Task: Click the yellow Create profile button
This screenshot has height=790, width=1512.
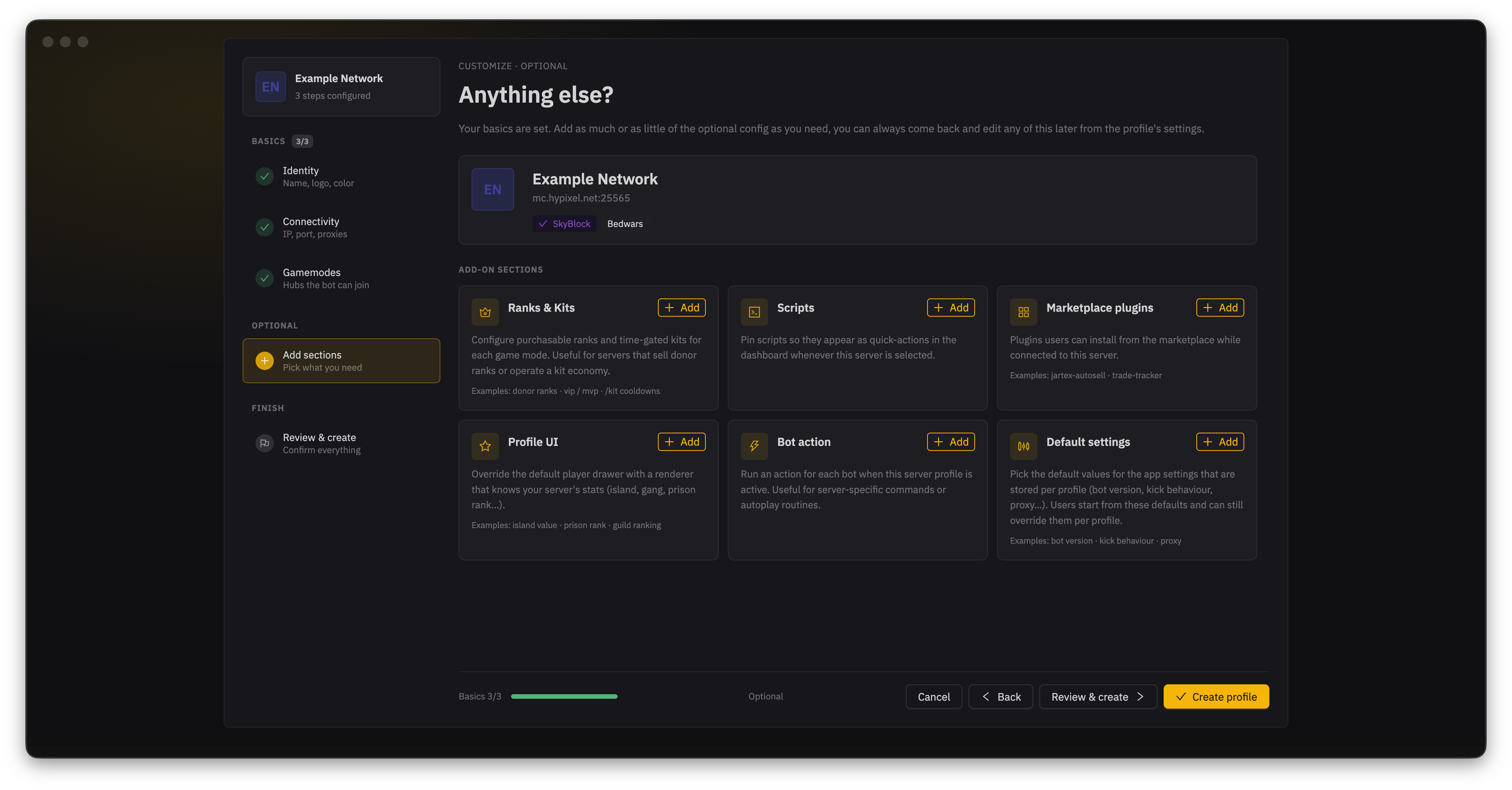Action: click(x=1216, y=697)
